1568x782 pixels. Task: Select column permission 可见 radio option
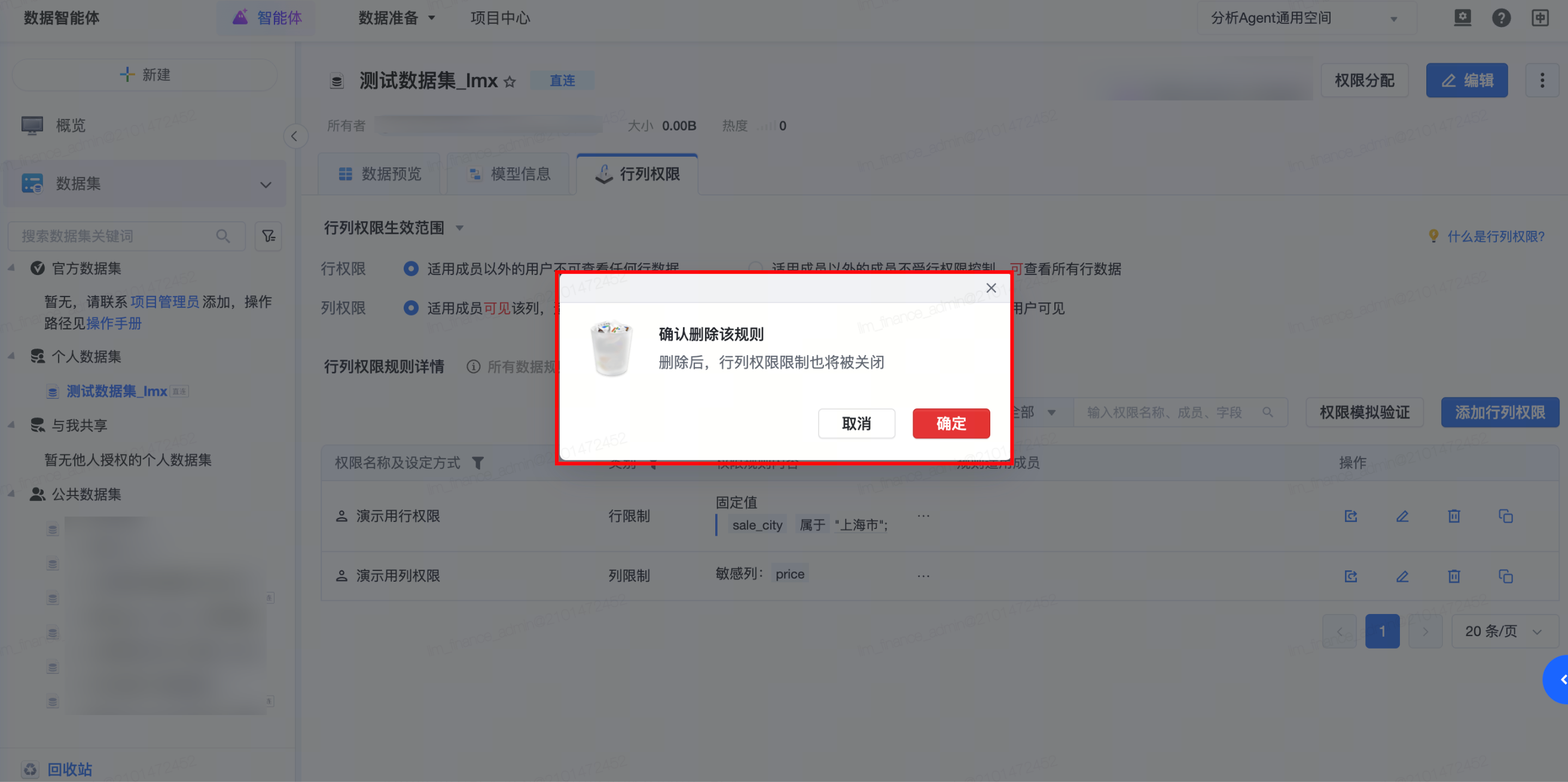pyautogui.click(x=411, y=308)
